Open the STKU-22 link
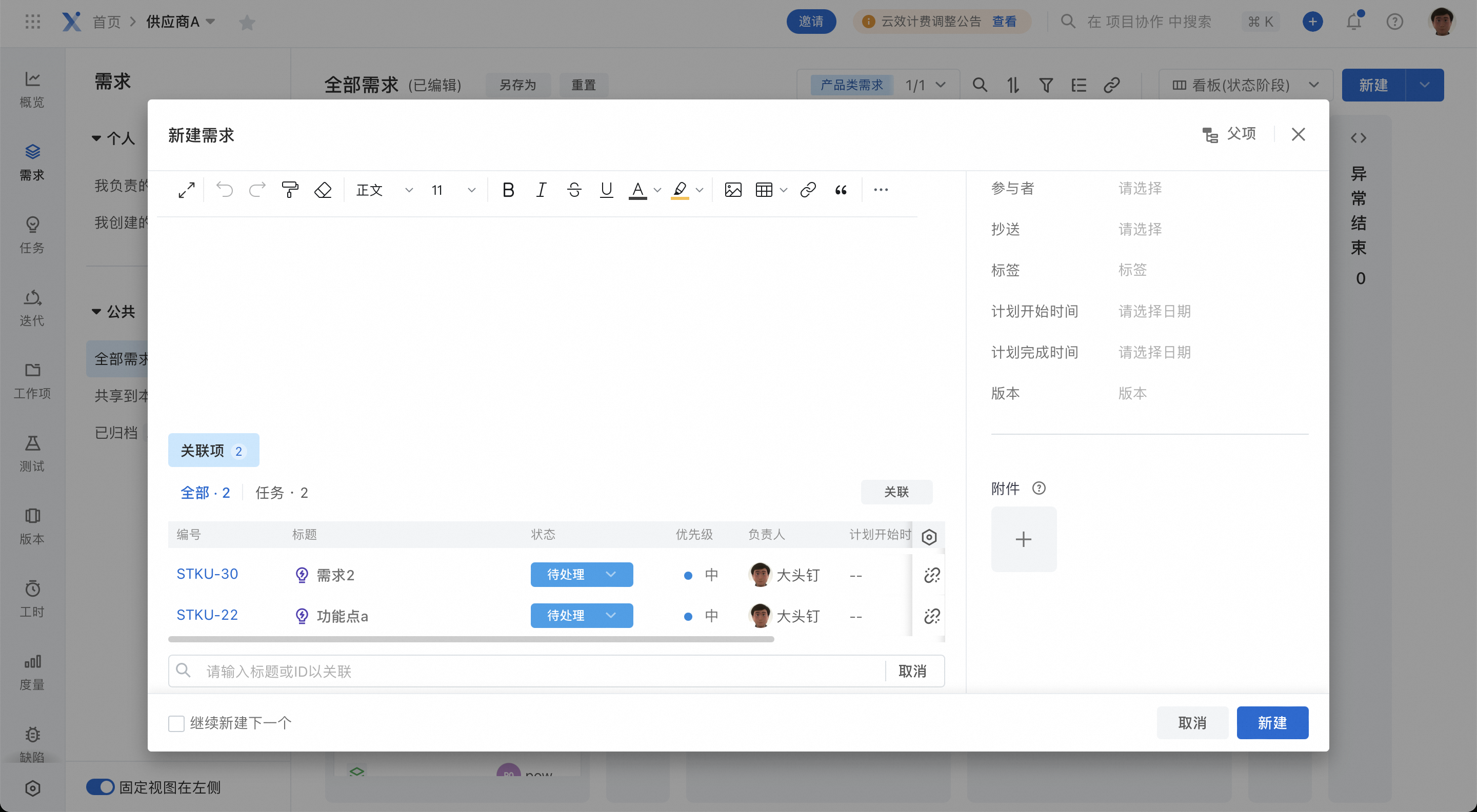Image resolution: width=1477 pixels, height=812 pixels. tap(207, 615)
